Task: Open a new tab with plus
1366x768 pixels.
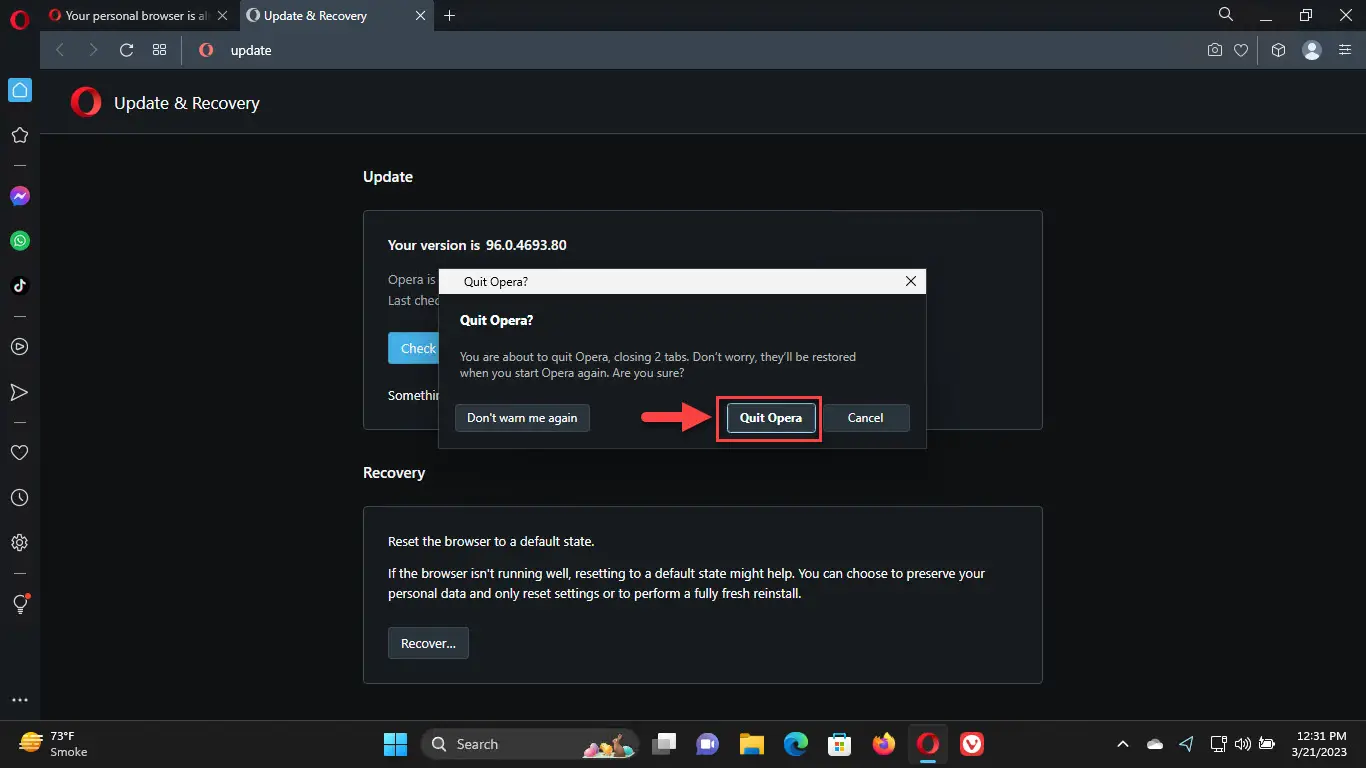Action: pos(450,16)
